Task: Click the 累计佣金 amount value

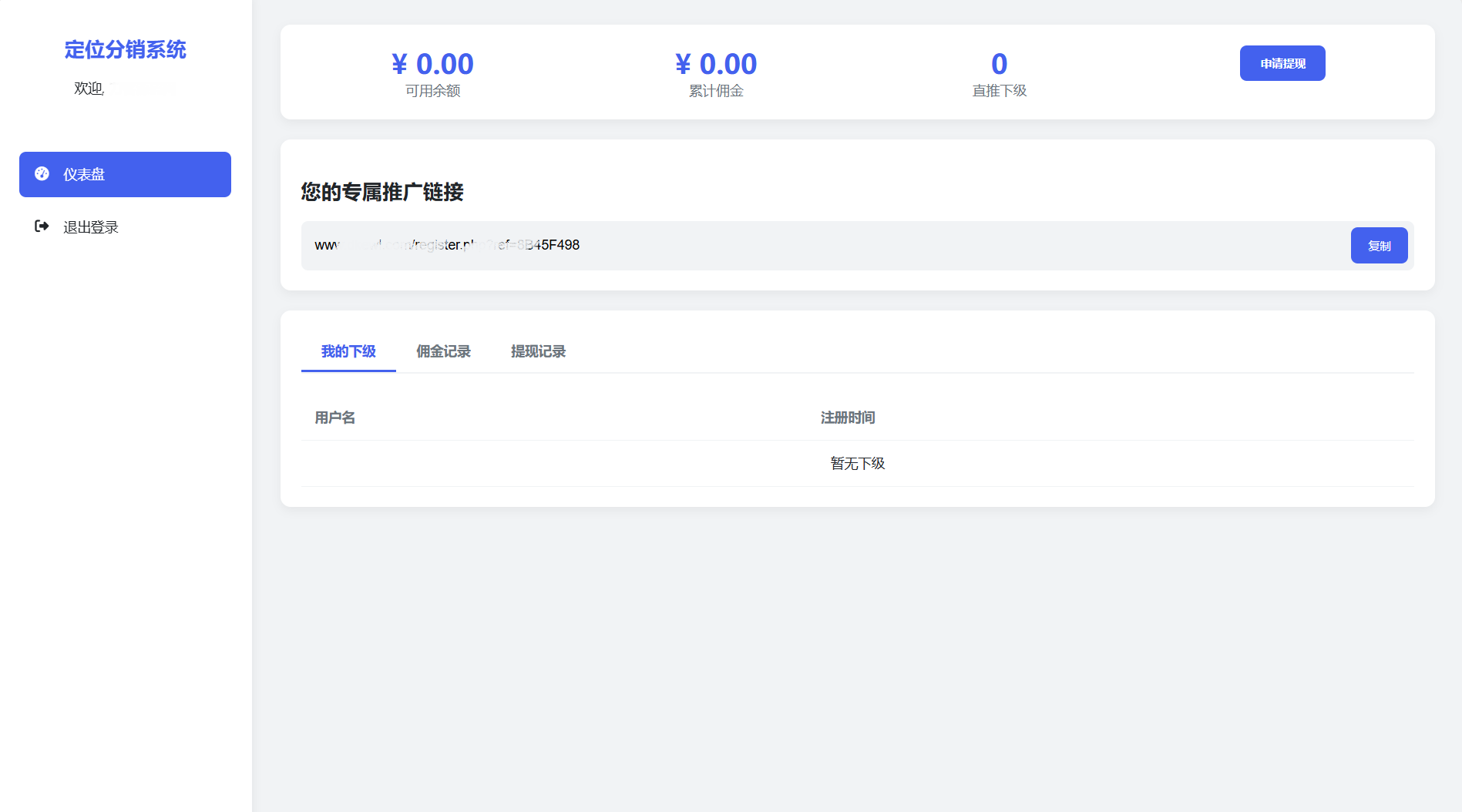Action: [x=716, y=64]
